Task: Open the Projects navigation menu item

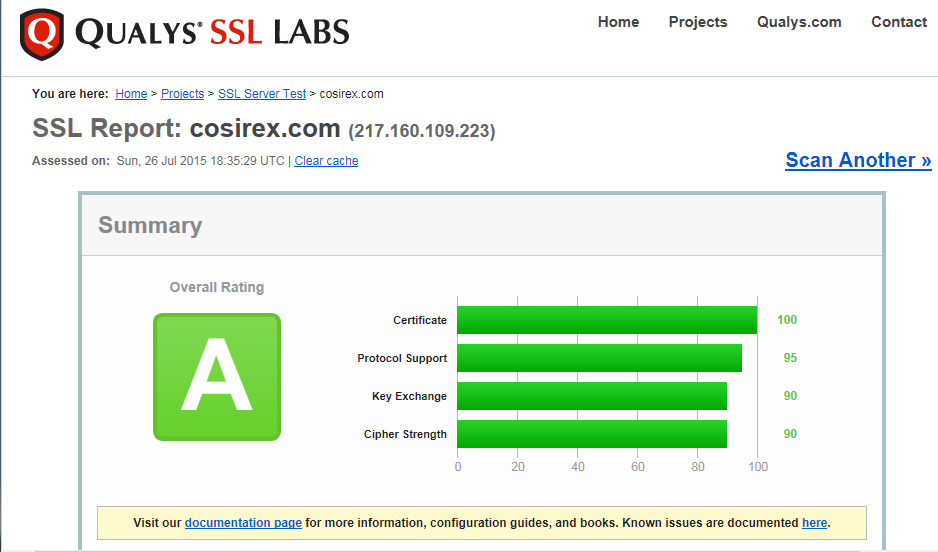Action: (x=698, y=22)
